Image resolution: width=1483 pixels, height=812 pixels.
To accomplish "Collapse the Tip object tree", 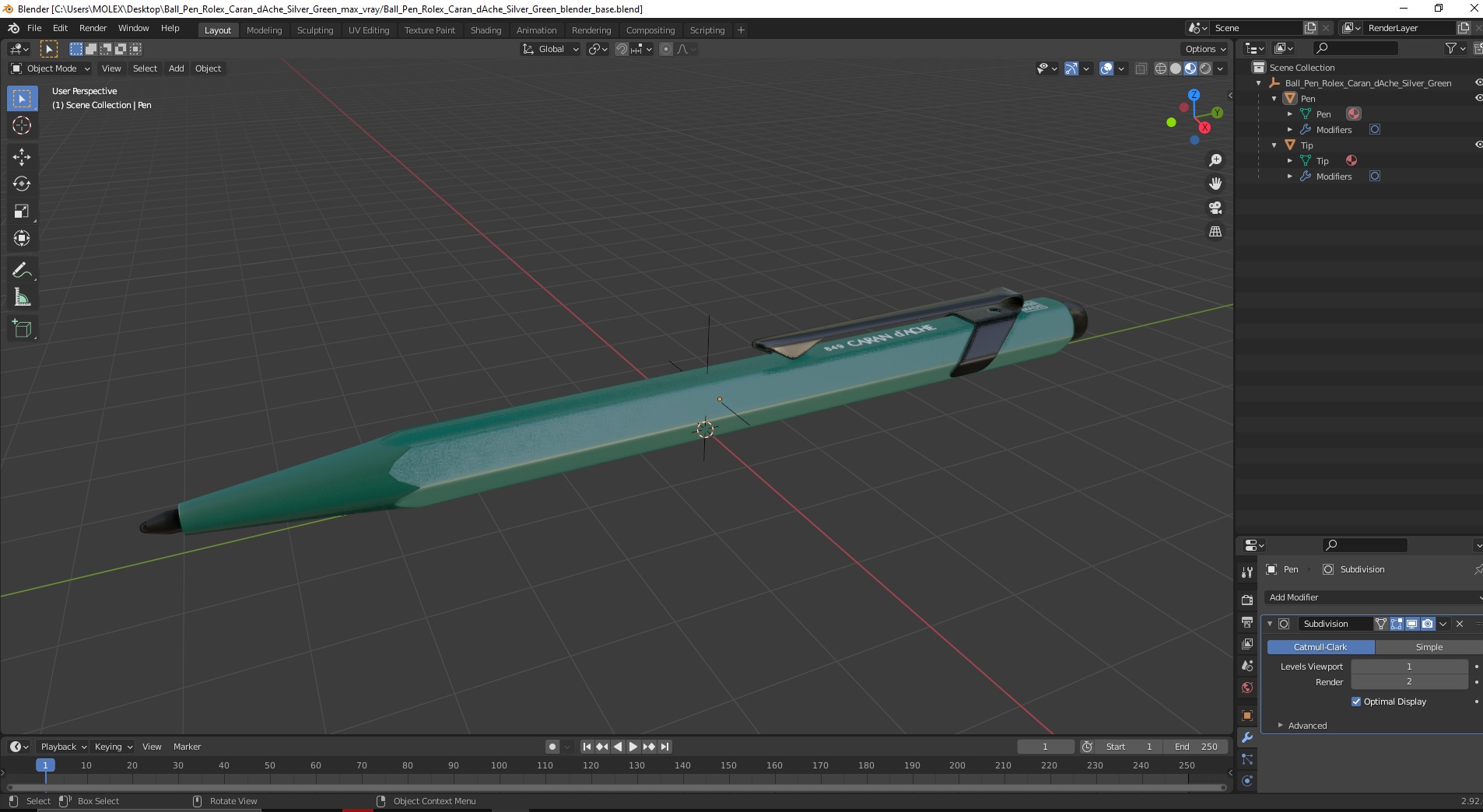I will [x=1274, y=145].
